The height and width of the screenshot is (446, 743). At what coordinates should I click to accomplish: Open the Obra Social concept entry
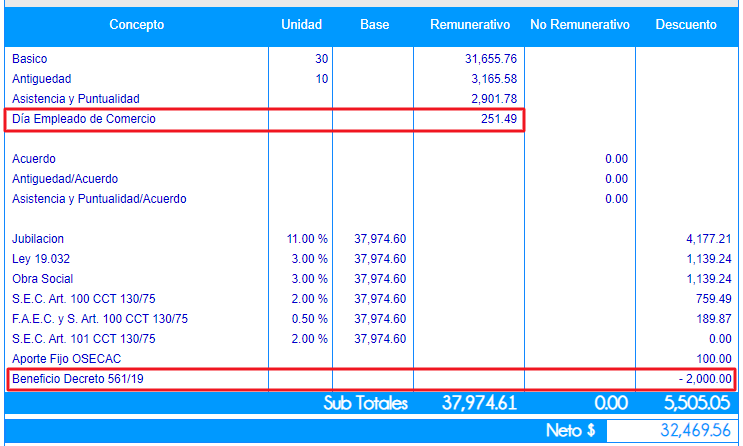(42, 279)
